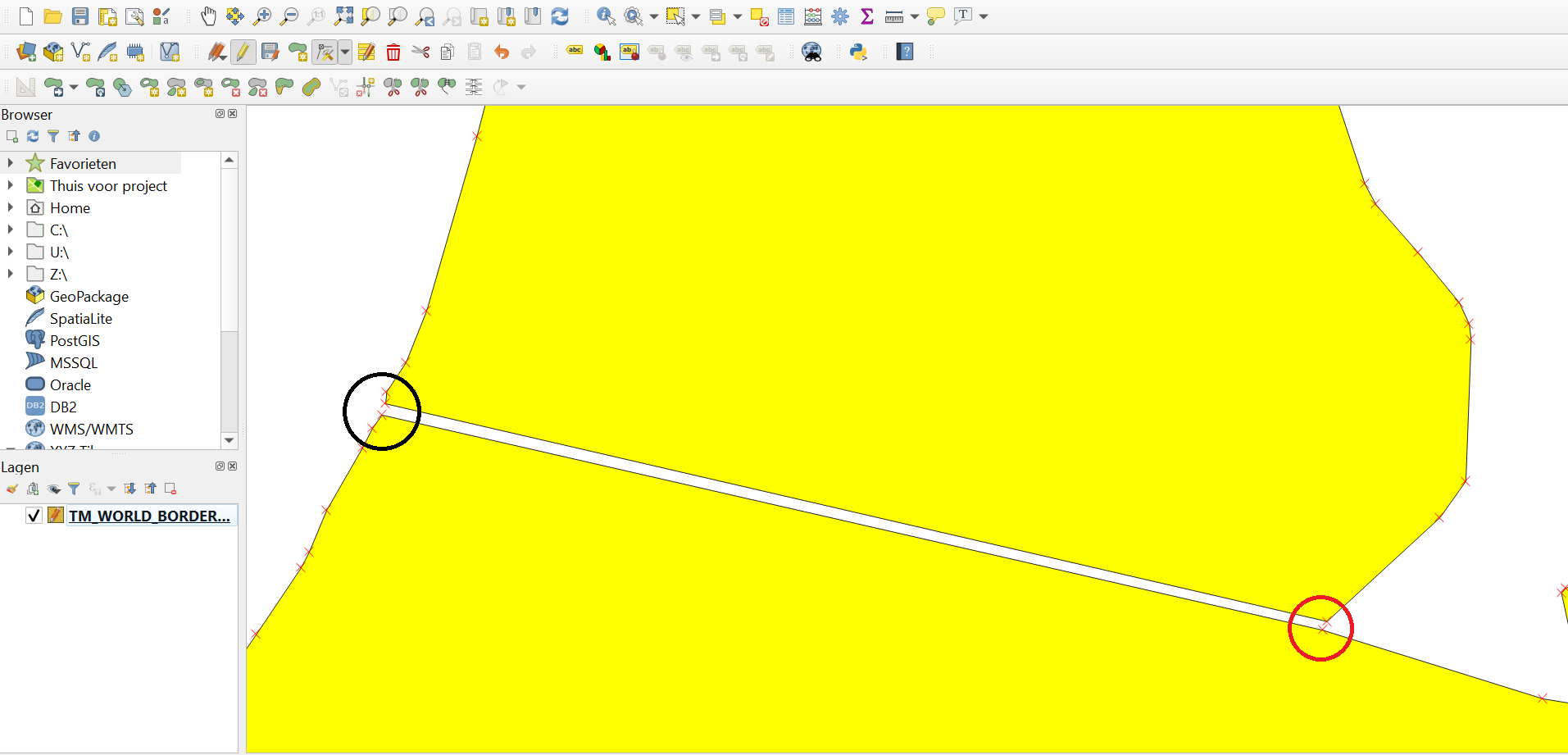The width and height of the screenshot is (1568, 755).
Task: Click the Zoom Out magnifier tool
Action: tap(289, 16)
